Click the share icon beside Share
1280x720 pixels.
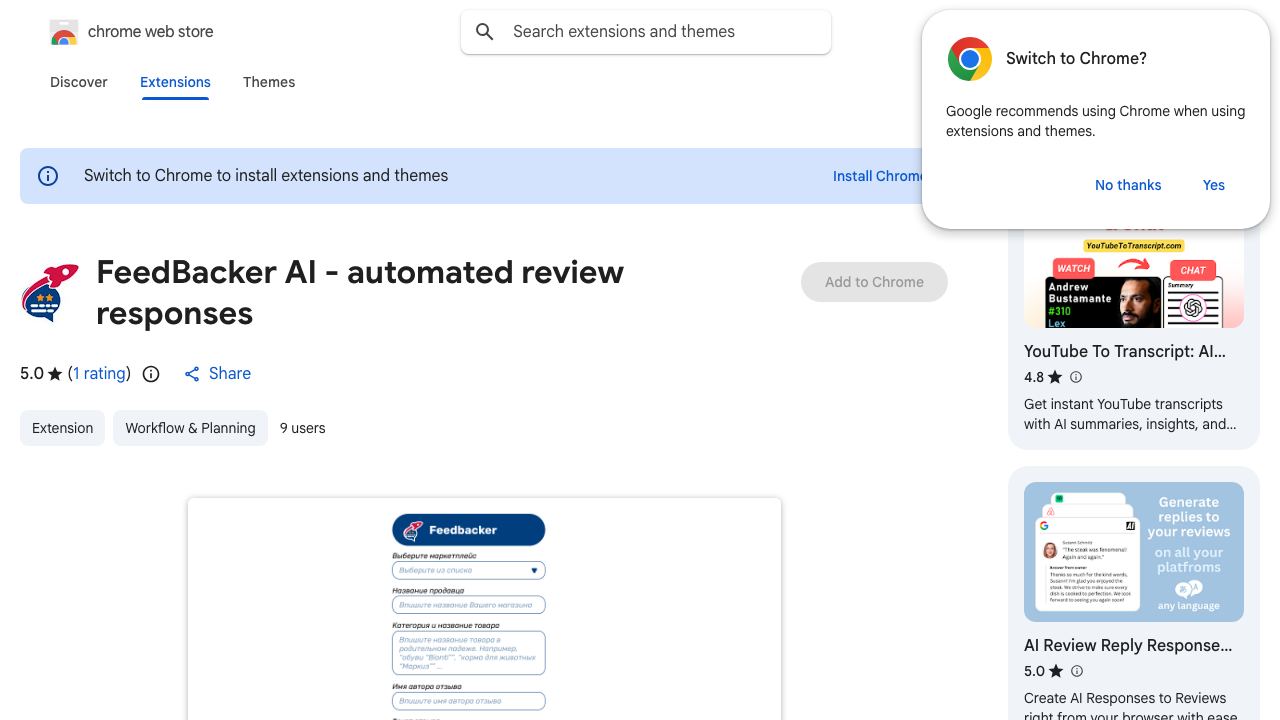(192, 374)
